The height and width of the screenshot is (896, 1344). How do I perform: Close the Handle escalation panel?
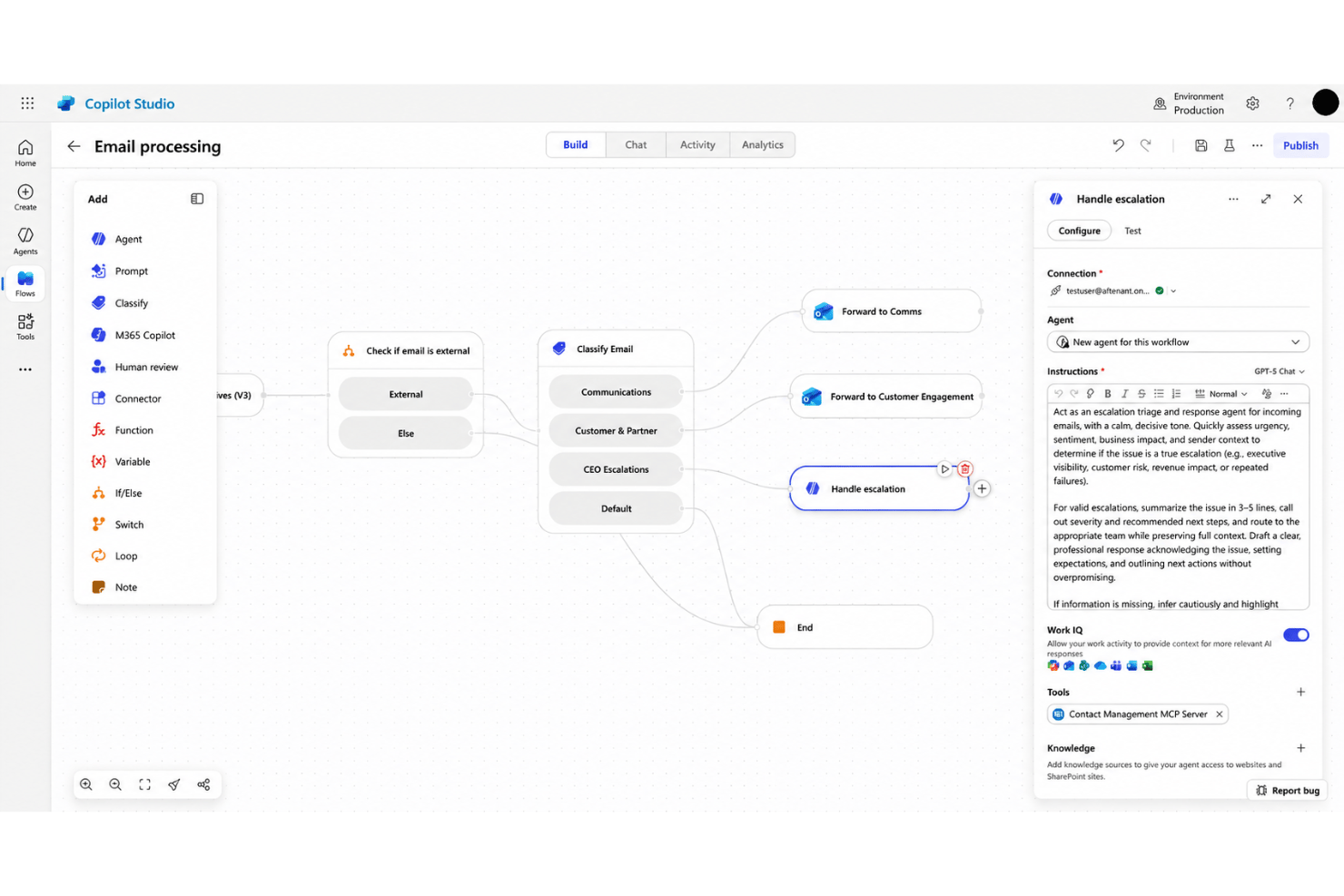[x=1298, y=199]
